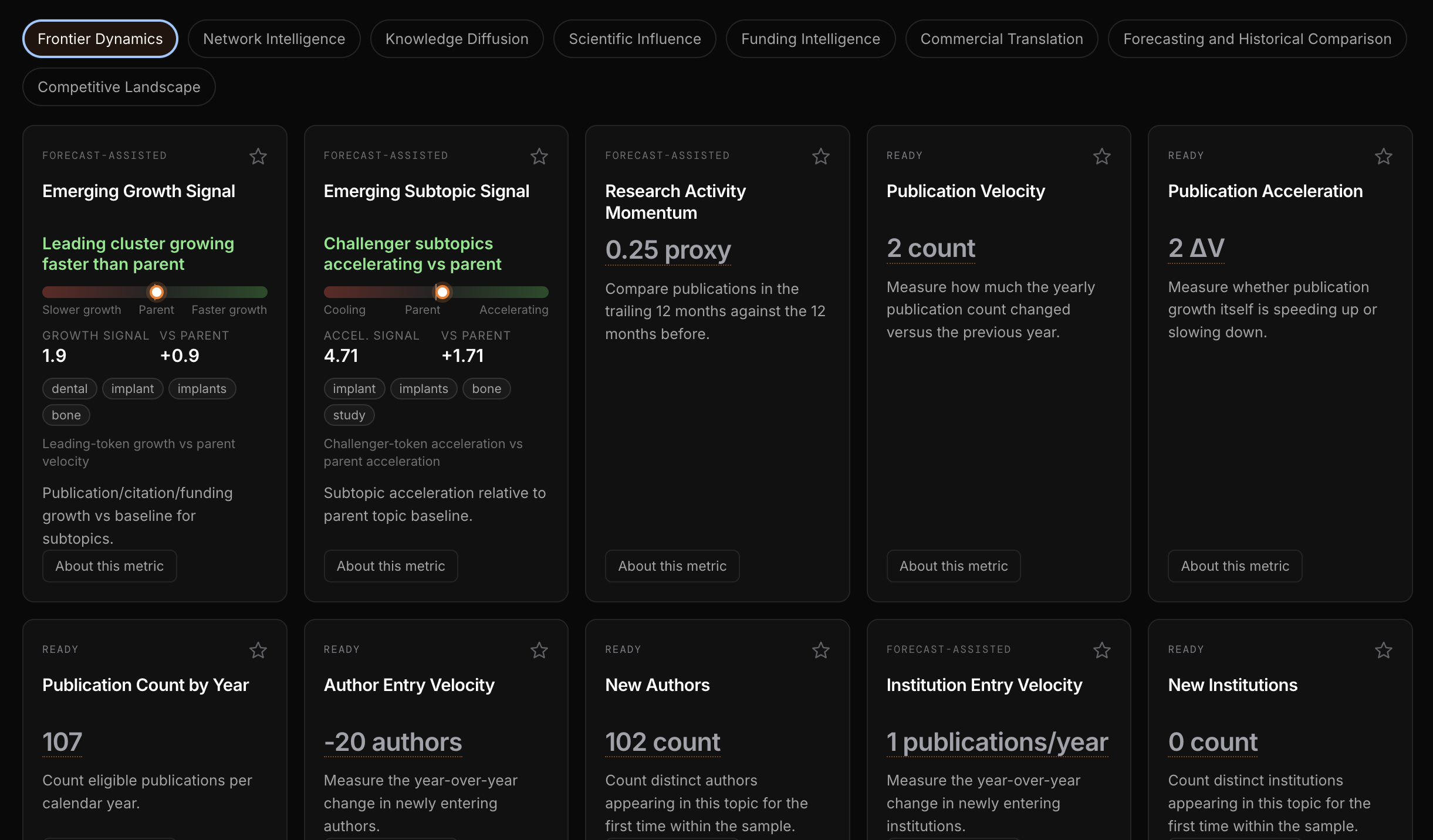Click the implants tag in Emerging Growth Signal
This screenshot has height=840, width=1433.
pyautogui.click(x=202, y=389)
